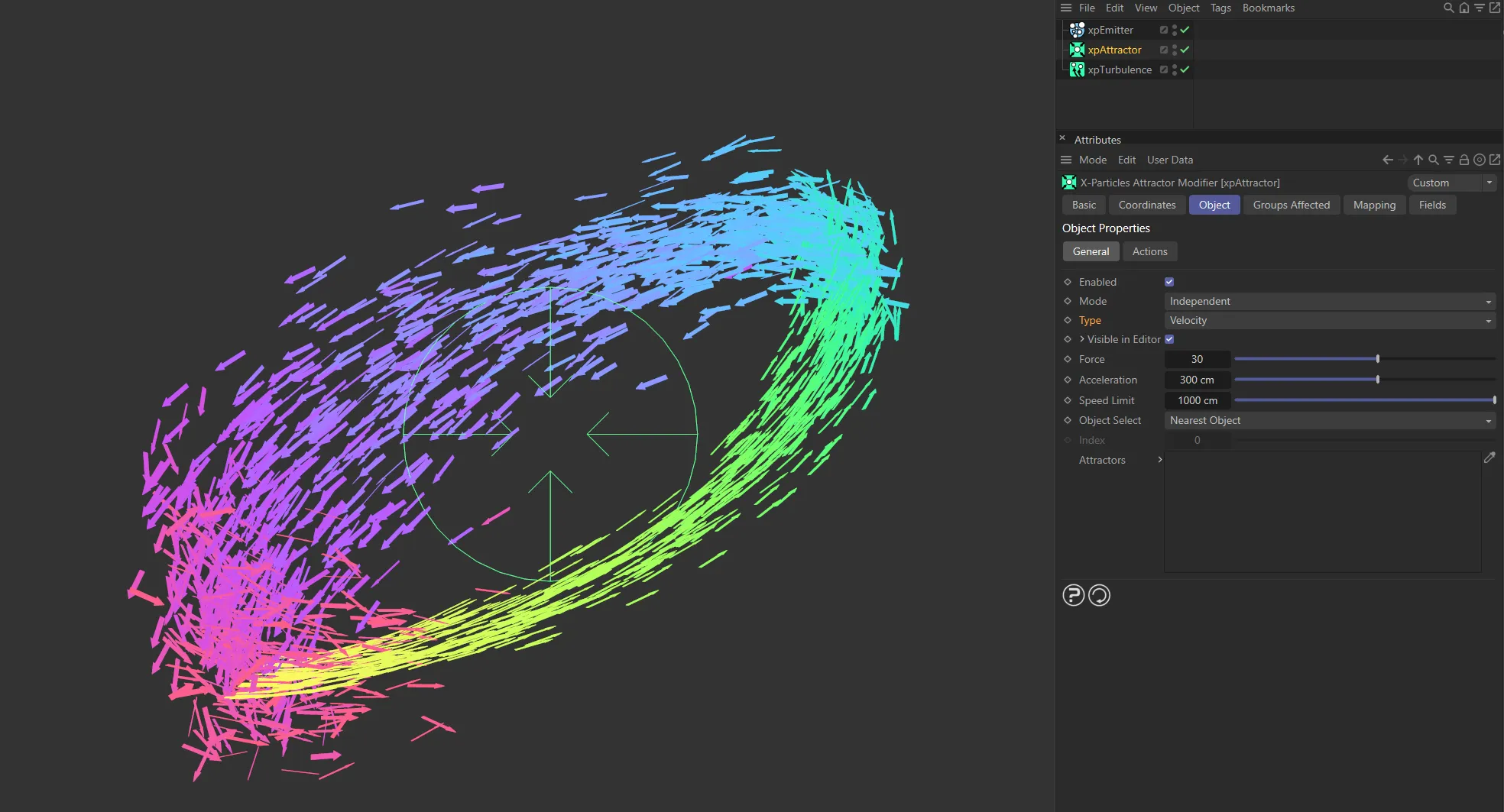Toggle the Visible in Editor checkbox
This screenshot has width=1504, height=812.
(x=1169, y=339)
